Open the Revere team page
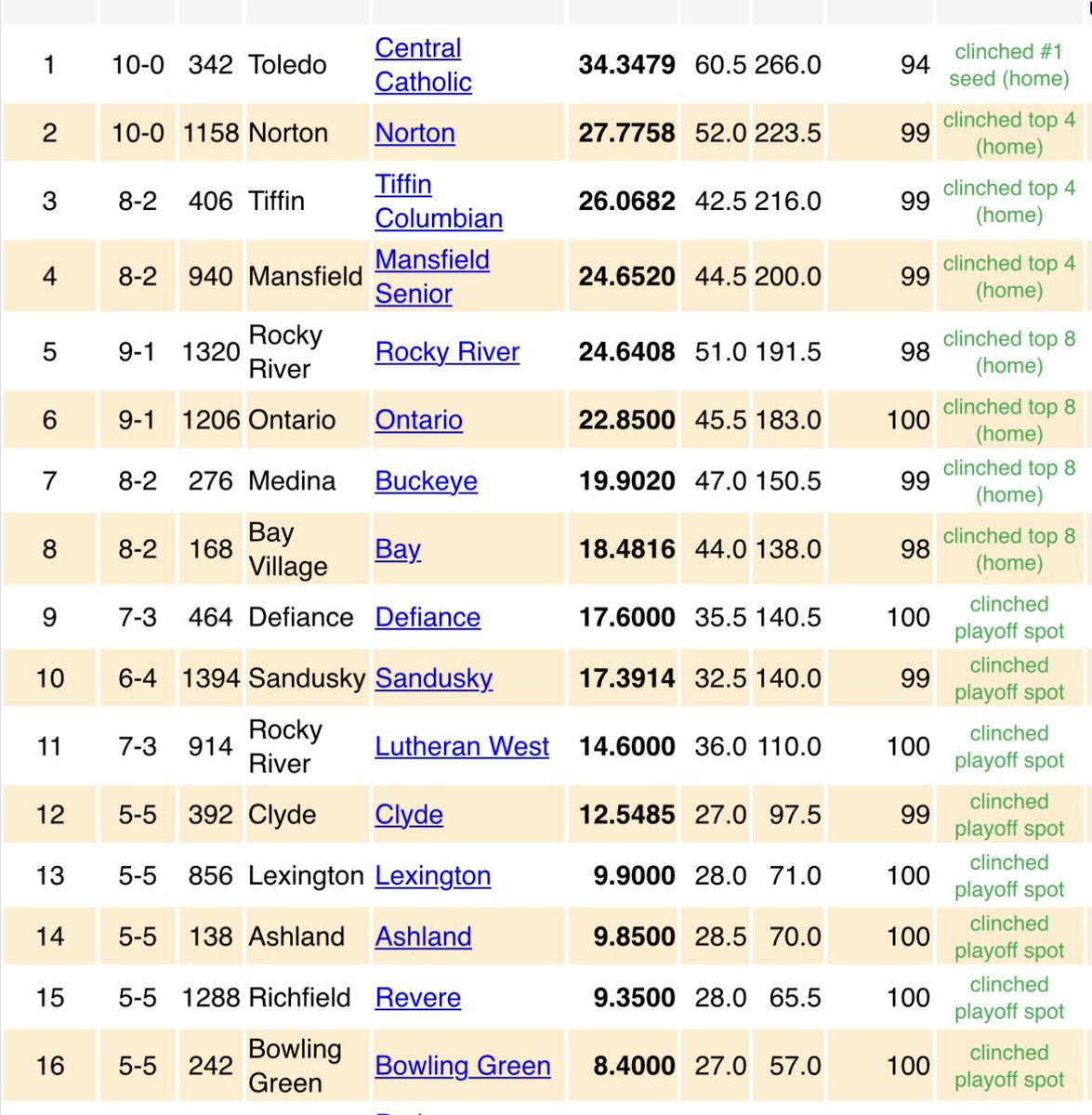 click(417, 998)
